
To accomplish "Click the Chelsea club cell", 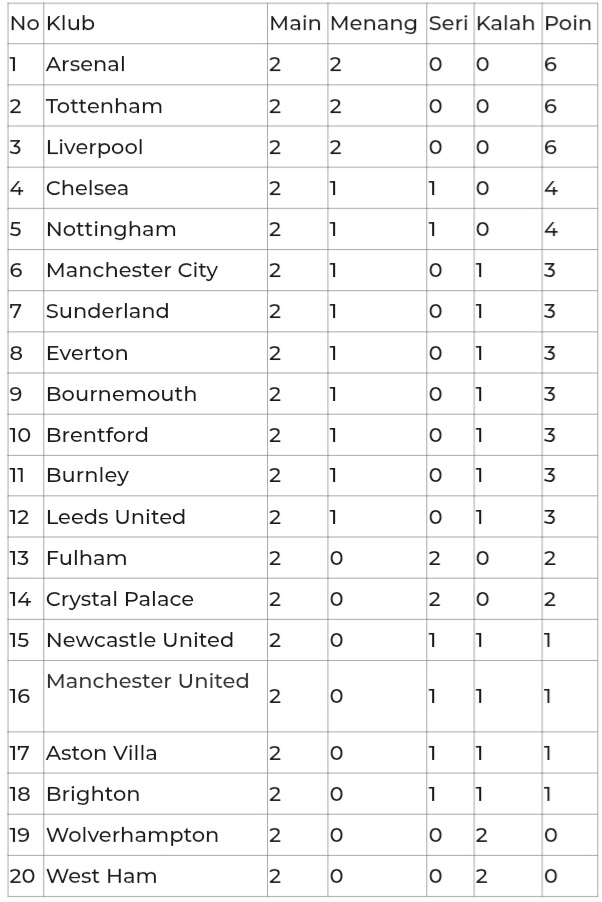I will [87, 188].
